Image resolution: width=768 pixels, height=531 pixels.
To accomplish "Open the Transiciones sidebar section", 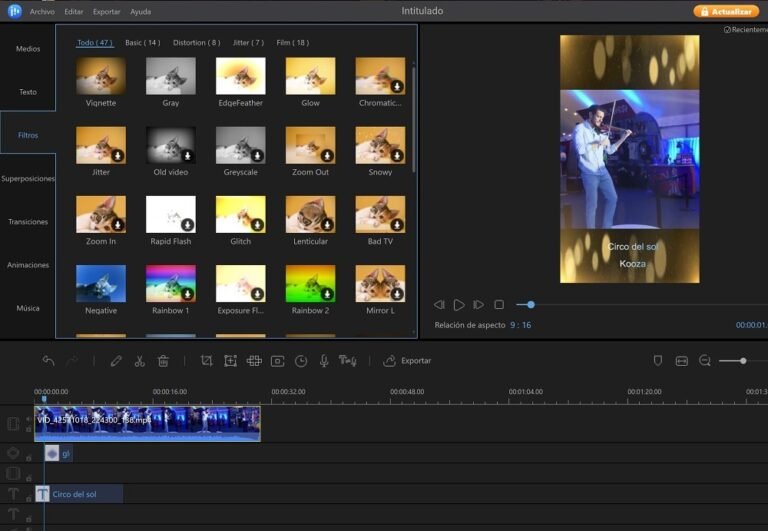I will [x=28, y=221].
